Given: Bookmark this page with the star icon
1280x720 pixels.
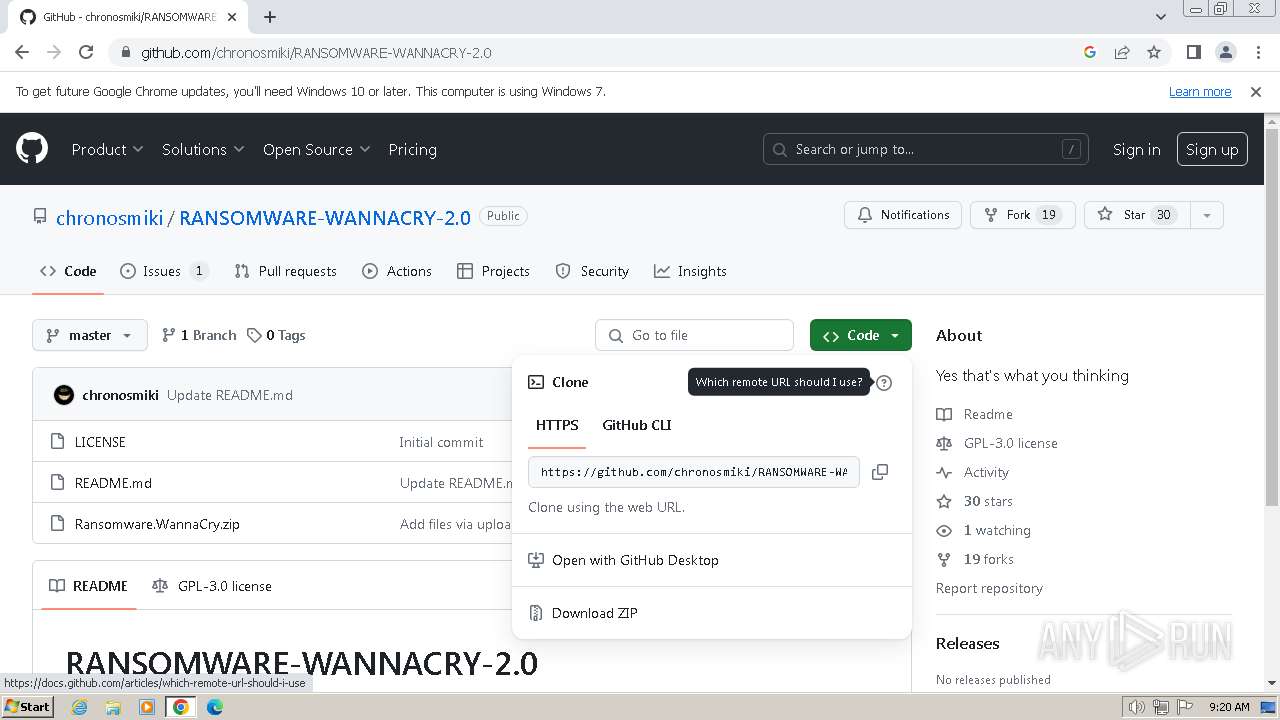Looking at the screenshot, I should 1154,52.
